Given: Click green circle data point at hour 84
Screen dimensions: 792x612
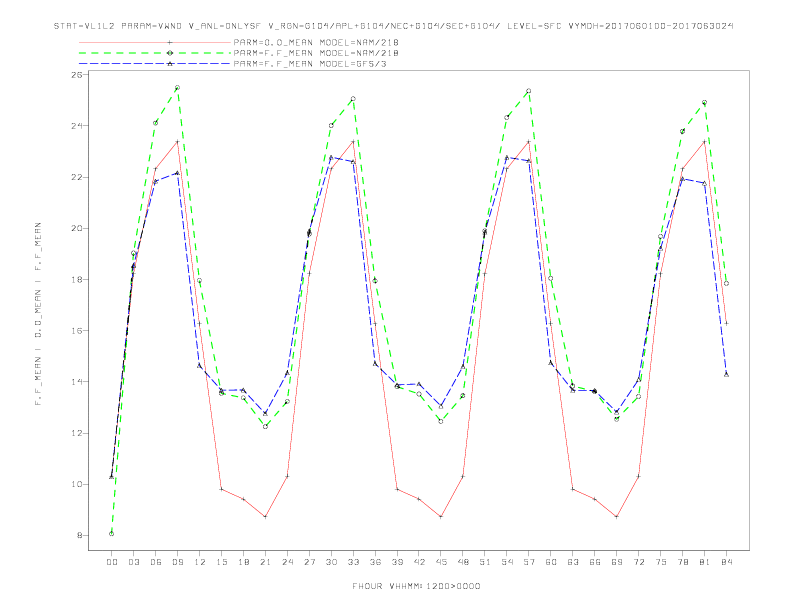Looking at the screenshot, I should pyautogui.click(x=726, y=283).
